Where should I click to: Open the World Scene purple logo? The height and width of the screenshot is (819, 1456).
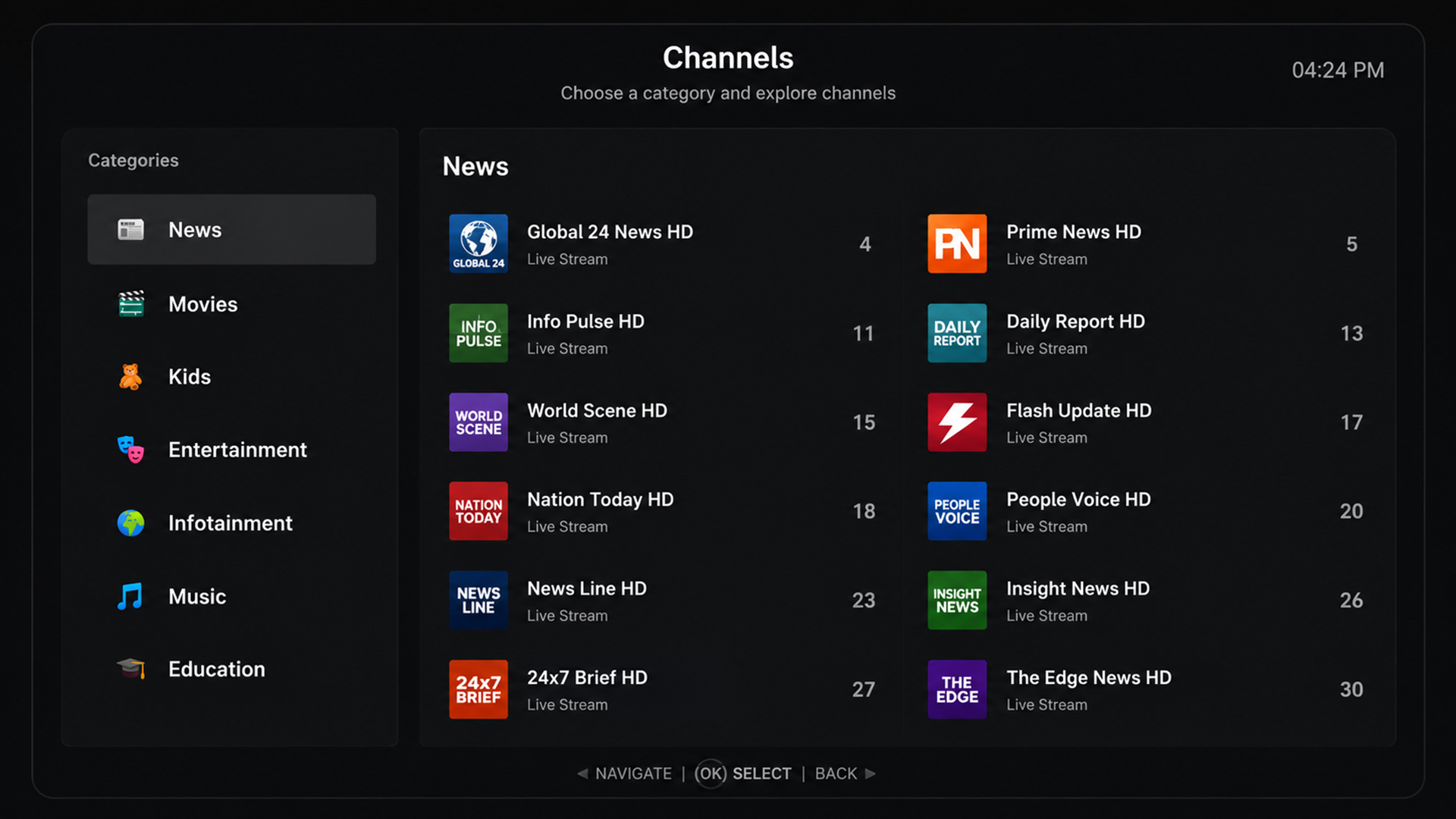pyautogui.click(x=479, y=422)
